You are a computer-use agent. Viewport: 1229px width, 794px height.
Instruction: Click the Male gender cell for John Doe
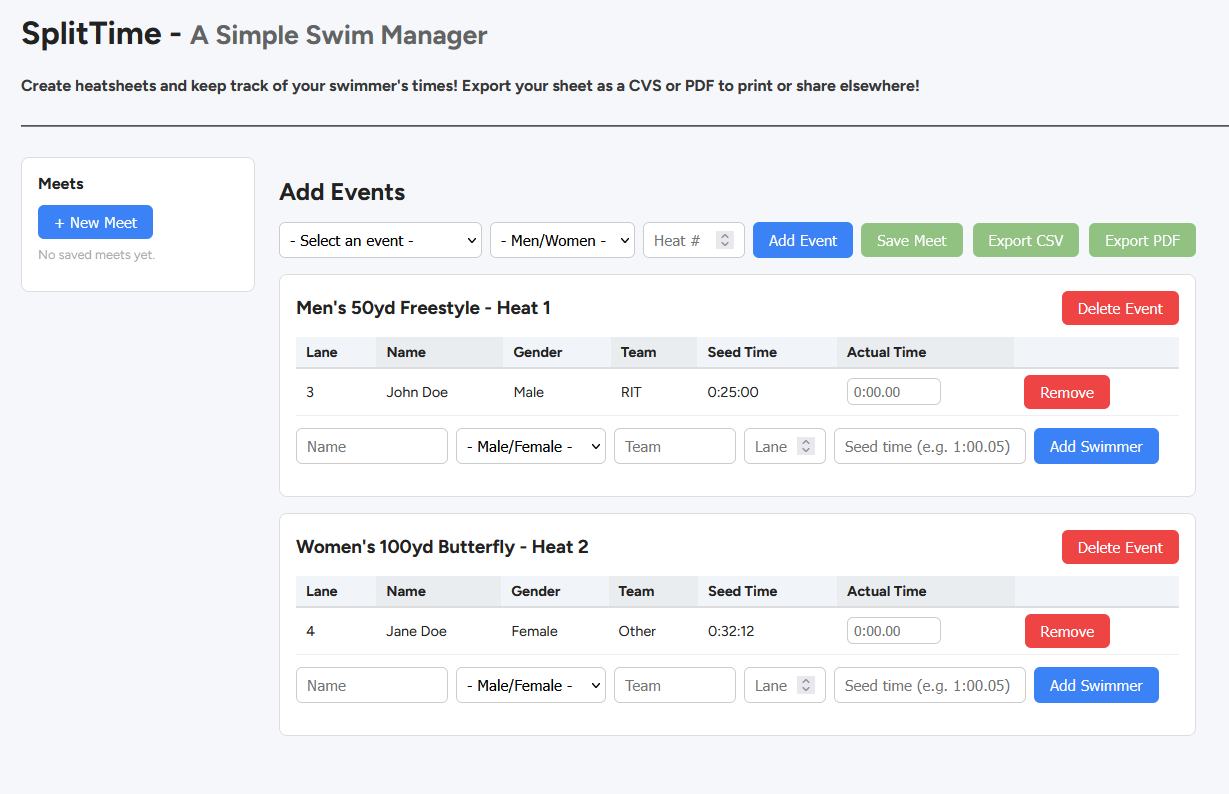pos(528,392)
